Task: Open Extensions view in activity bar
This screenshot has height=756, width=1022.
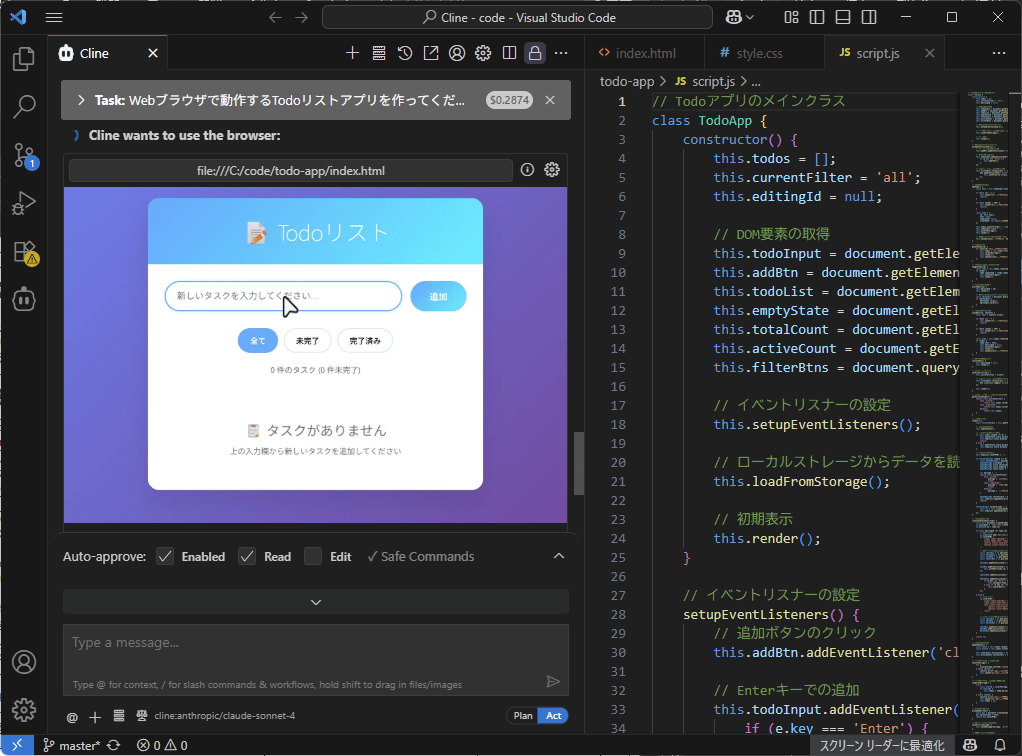Action: 24,252
